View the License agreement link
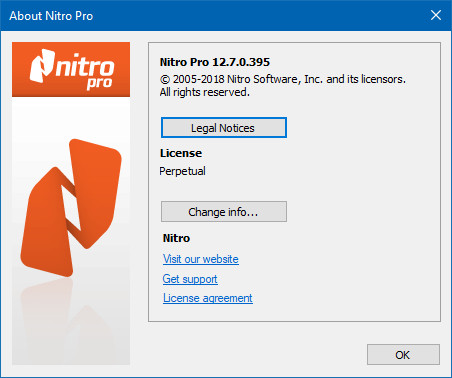Viewport: 452px width, 378px height. coord(208,298)
